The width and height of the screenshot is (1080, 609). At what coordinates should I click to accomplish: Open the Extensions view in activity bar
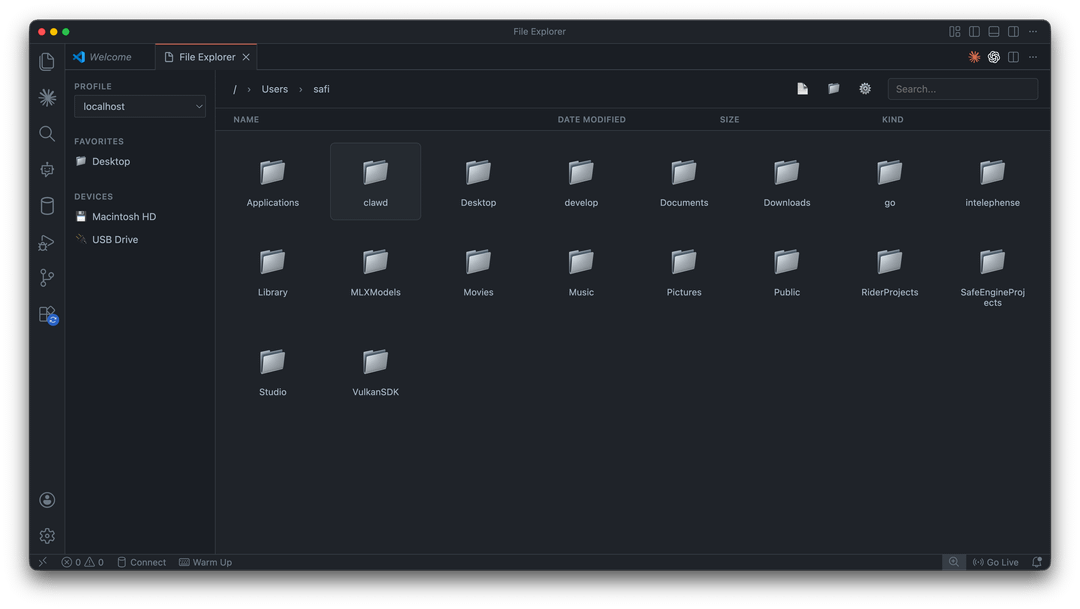47,314
